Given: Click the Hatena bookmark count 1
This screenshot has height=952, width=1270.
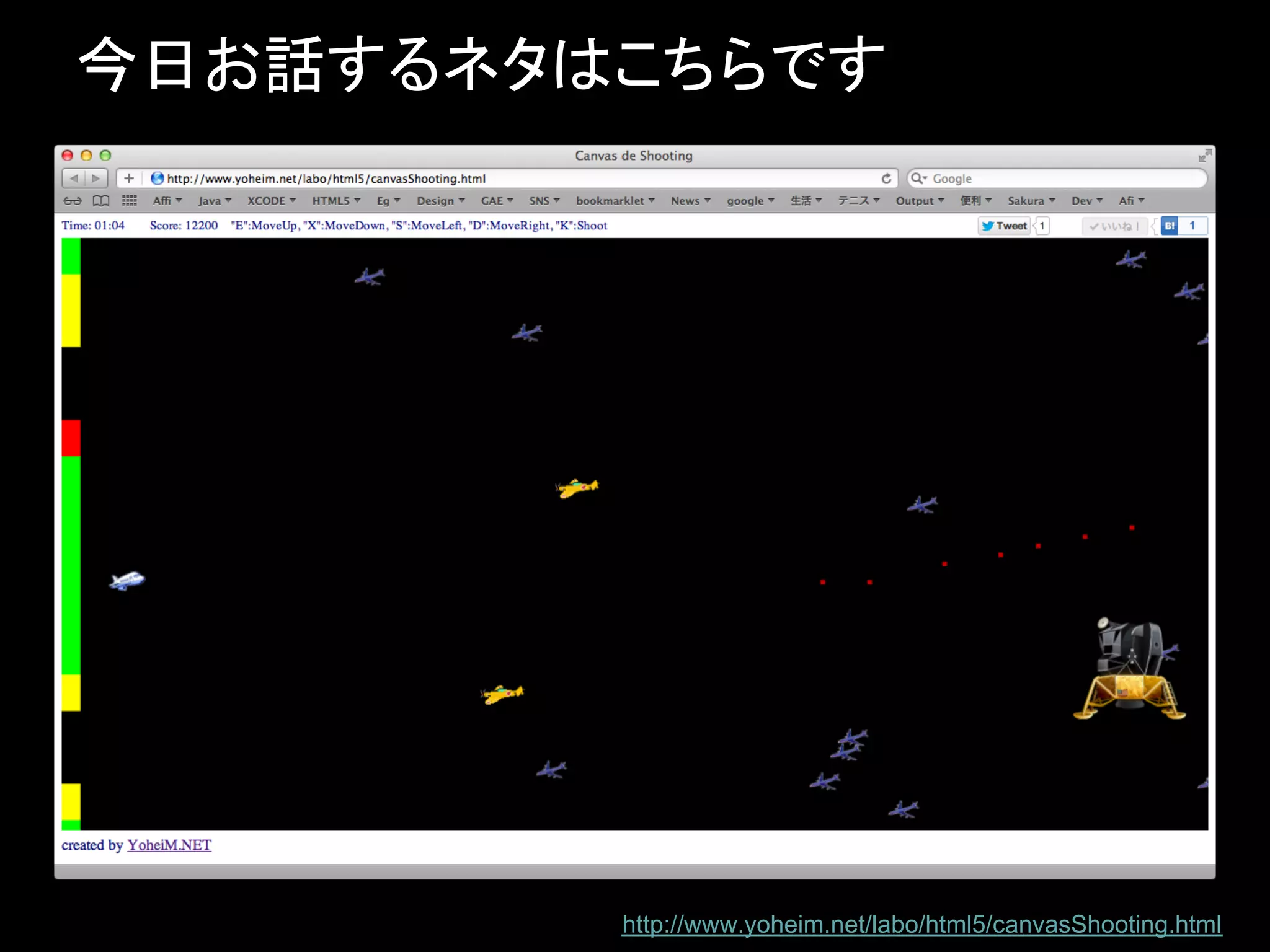Looking at the screenshot, I should [x=1192, y=226].
